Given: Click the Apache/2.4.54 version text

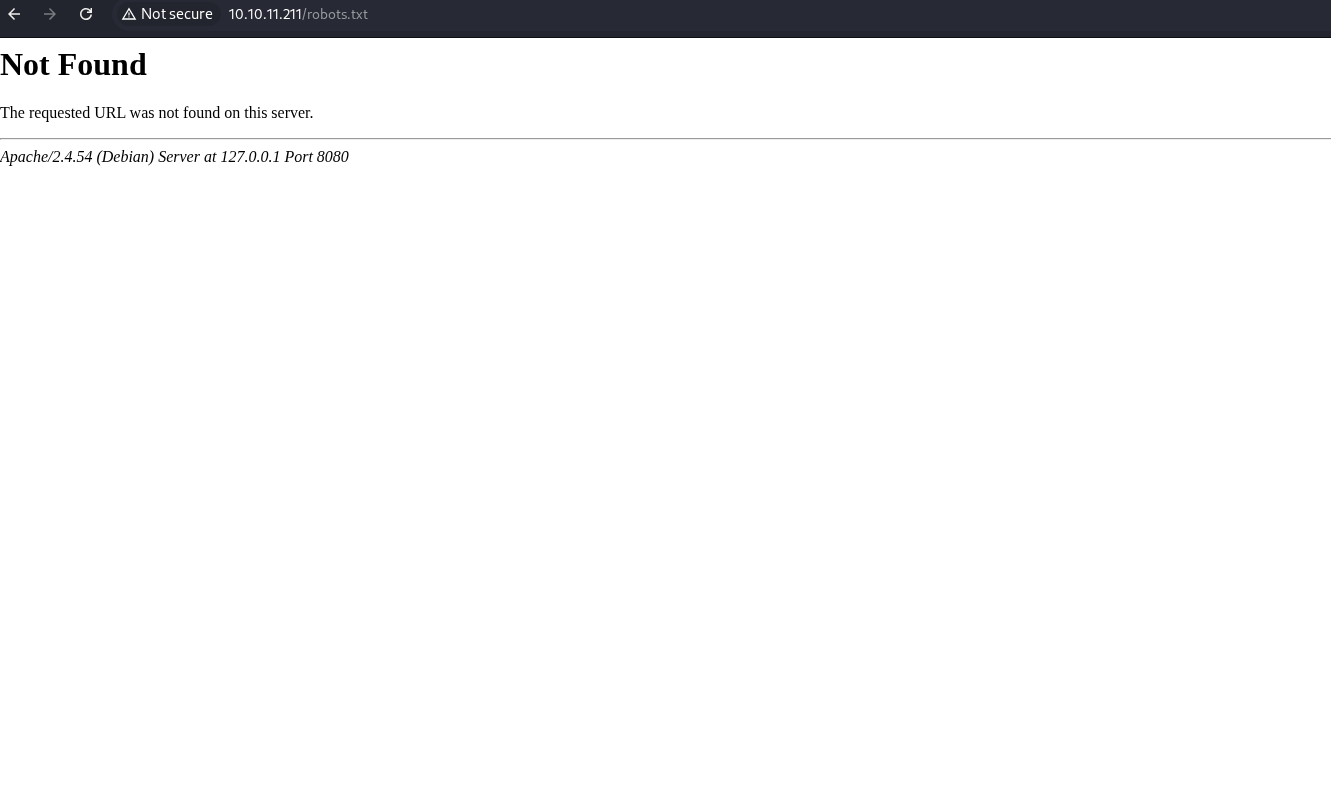Looking at the screenshot, I should (46, 157).
